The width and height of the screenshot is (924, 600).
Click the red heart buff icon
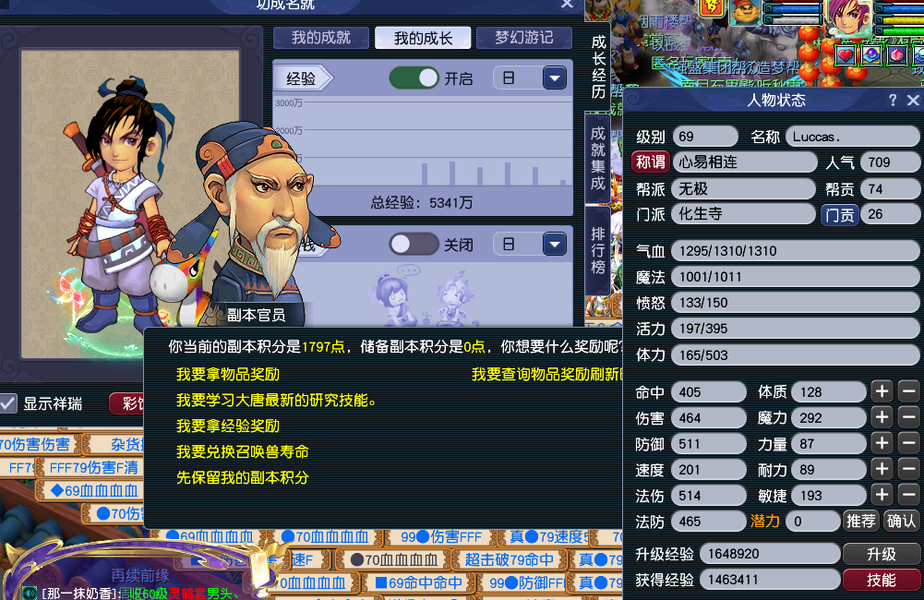tap(846, 55)
